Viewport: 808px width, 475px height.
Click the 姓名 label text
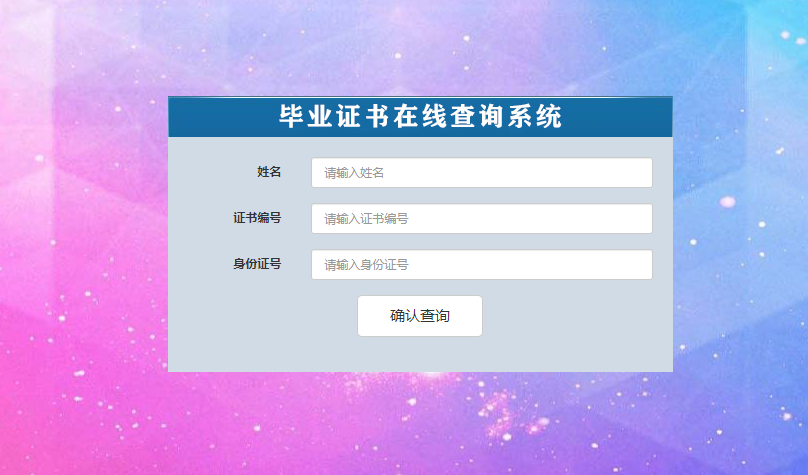tap(269, 172)
